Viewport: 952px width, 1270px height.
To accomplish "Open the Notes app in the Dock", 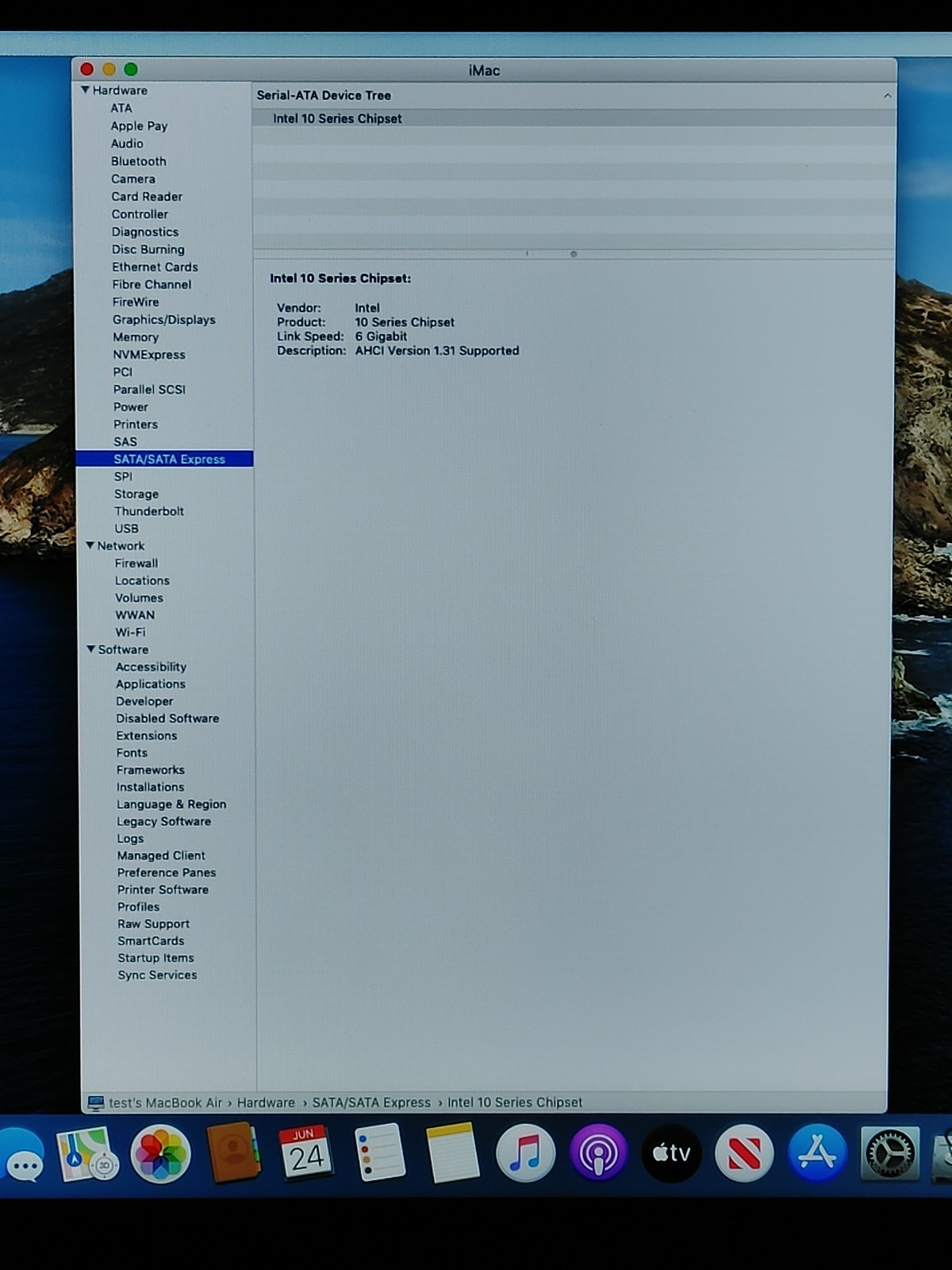I will (x=451, y=1153).
